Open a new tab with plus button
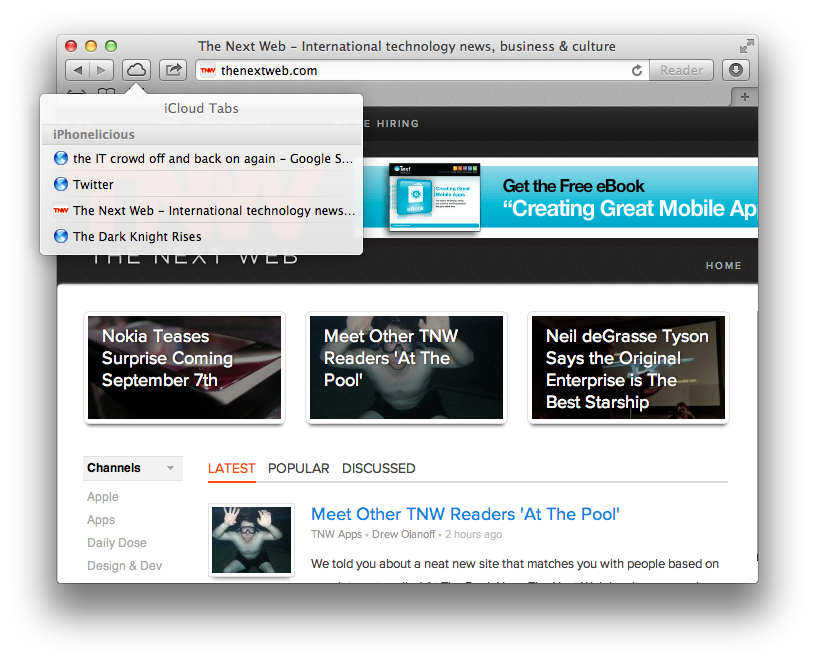 744,97
